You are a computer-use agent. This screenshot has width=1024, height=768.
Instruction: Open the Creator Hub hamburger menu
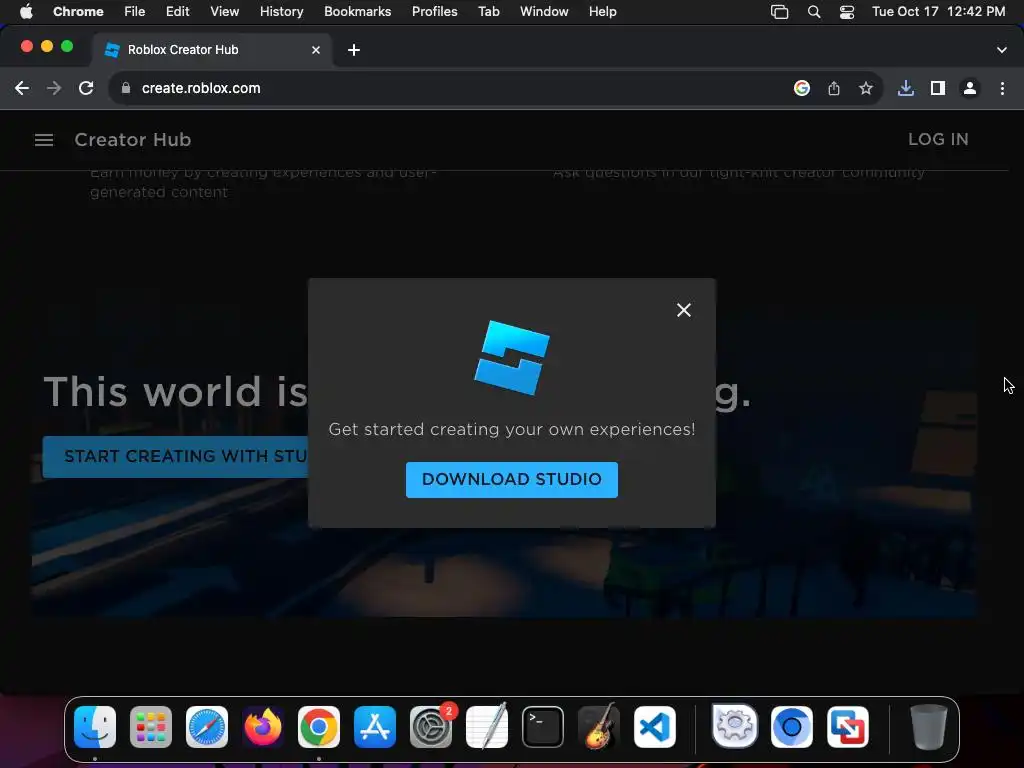44,140
